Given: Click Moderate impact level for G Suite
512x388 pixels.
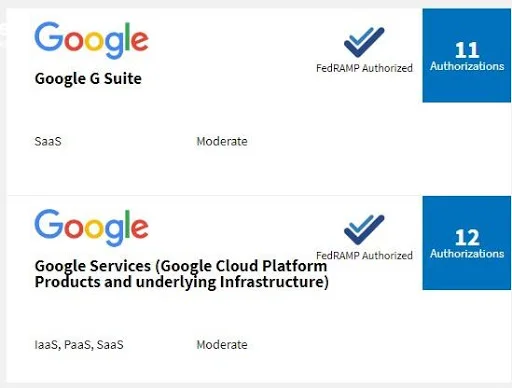Looking at the screenshot, I should coord(222,141).
